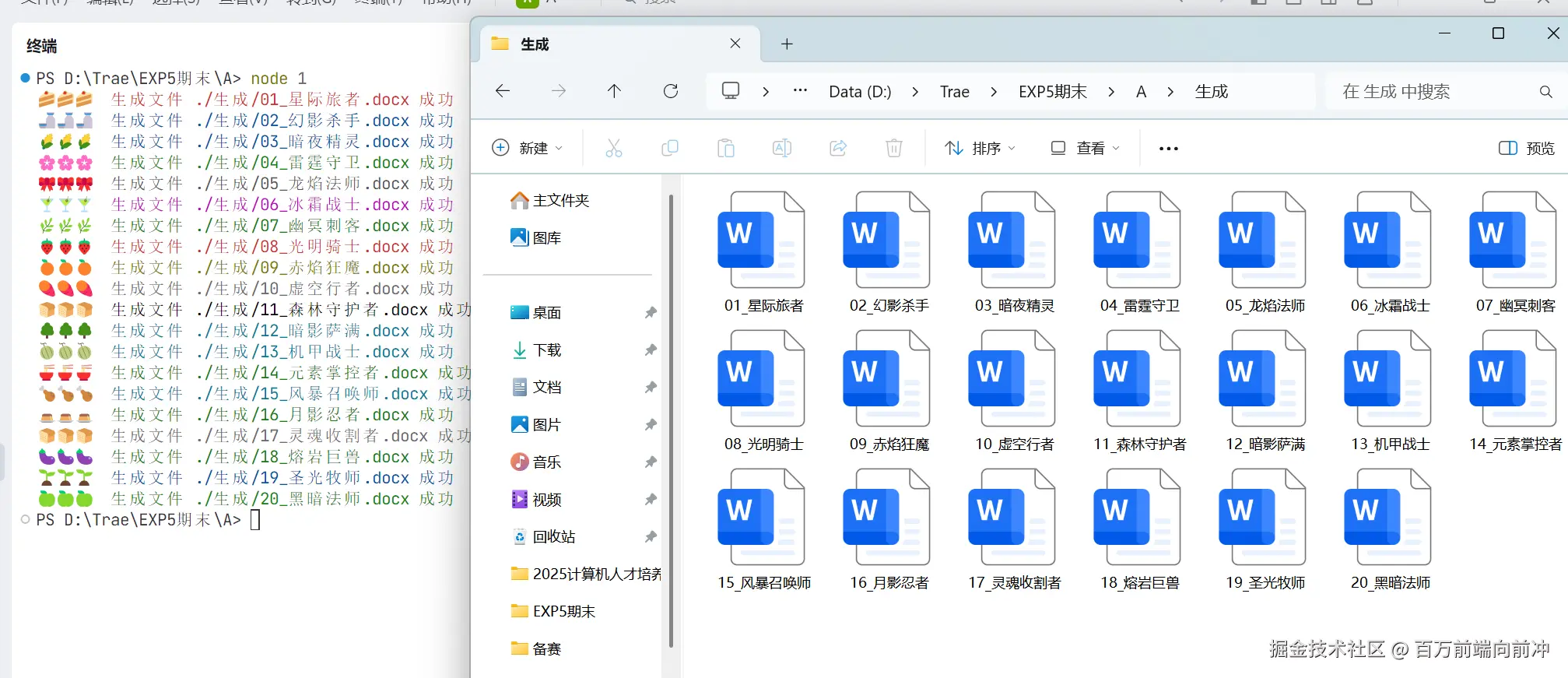Expand chevron after Data (D:) in path
Image resolution: width=1568 pixels, height=678 pixels.
point(915,92)
